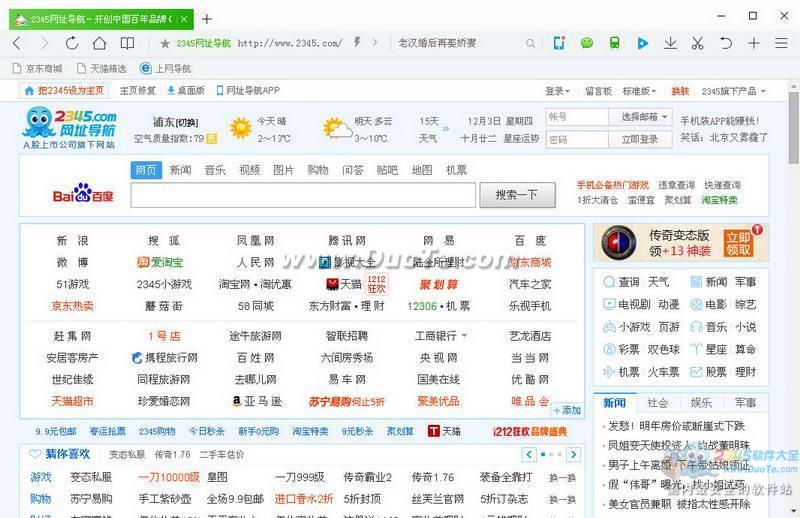The width and height of the screenshot is (800, 518).
Task: Open the 京东商城 bookmark
Action: pyautogui.click(x=37, y=68)
